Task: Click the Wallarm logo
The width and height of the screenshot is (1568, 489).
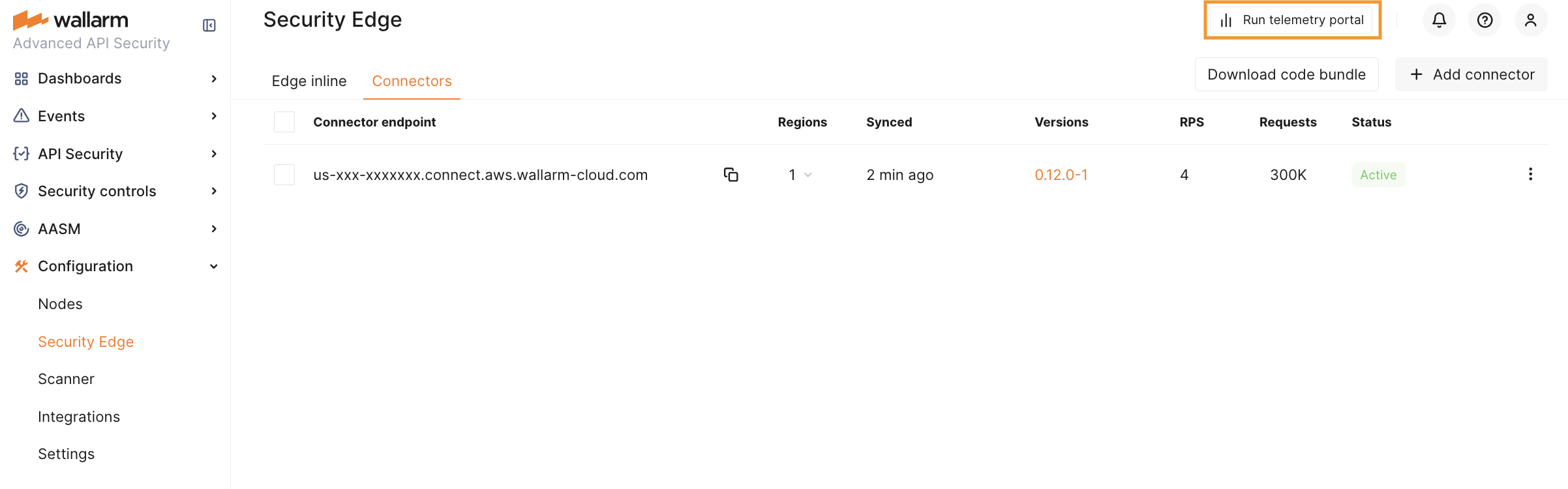Action: [x=70, y=20]
